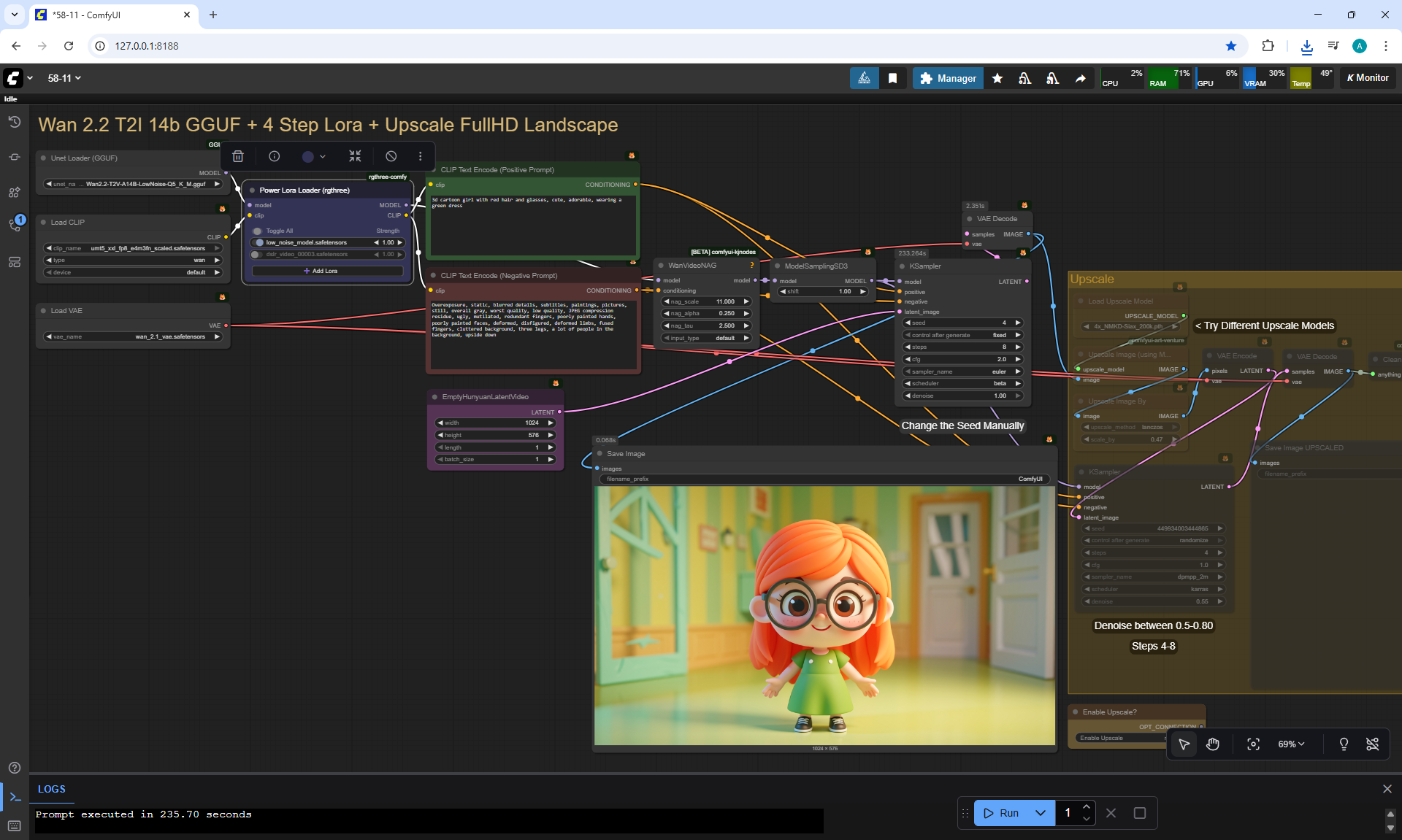
Task: Bypass the node with the circle-slash icon
Action: (391, 156)
